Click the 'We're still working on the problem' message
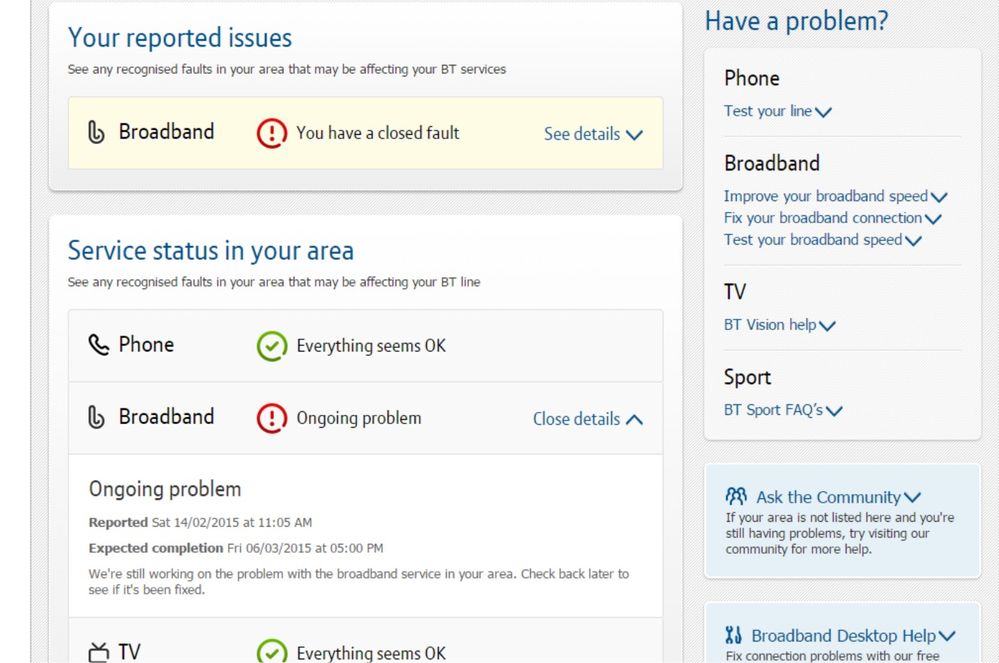Screen dimensions: 999x663 tap(359, 581)
